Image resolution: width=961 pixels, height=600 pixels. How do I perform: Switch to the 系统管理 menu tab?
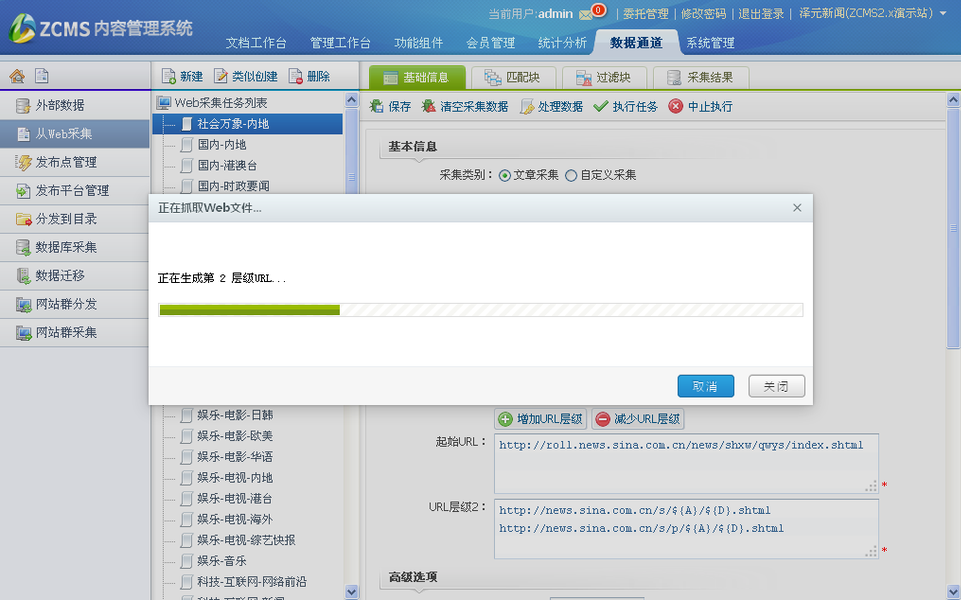click(710, 43)
